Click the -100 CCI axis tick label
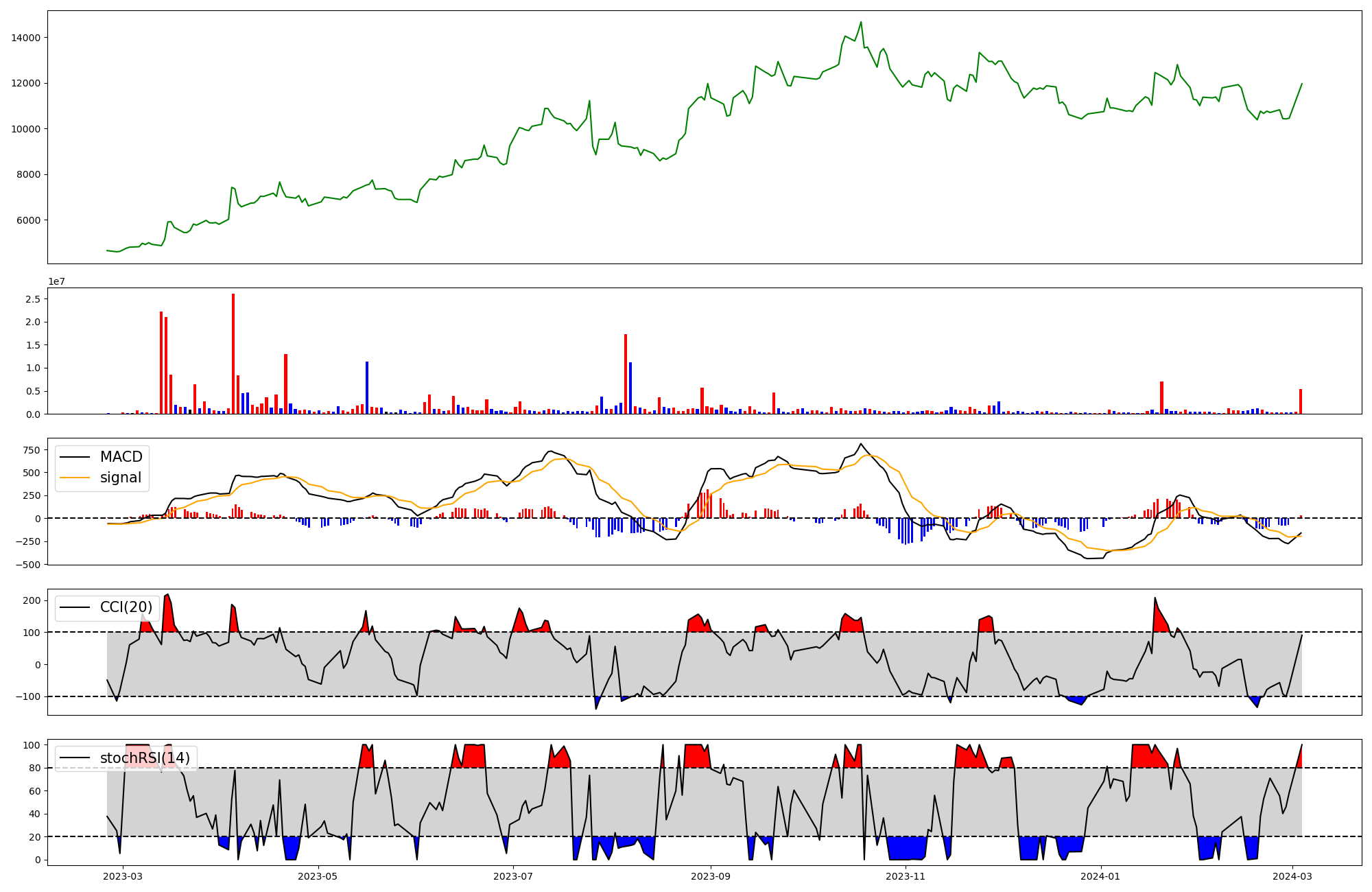 pyautogui.click(x=28, y=696)
